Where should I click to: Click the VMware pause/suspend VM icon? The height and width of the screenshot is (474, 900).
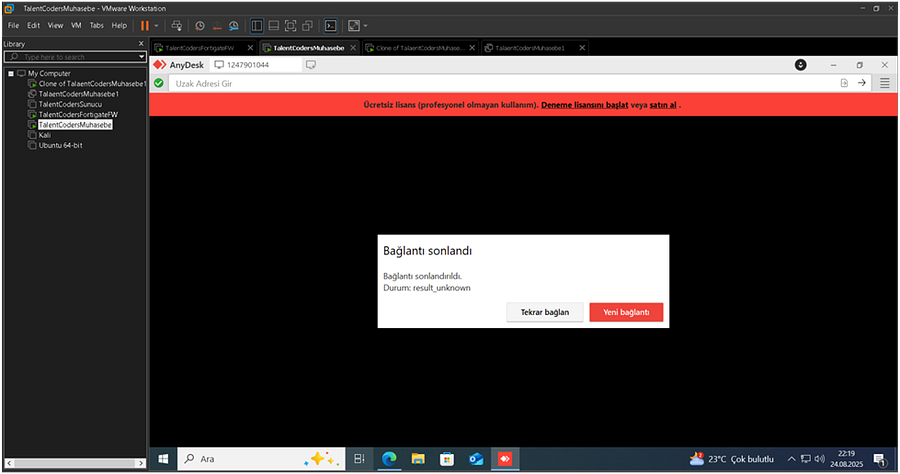click(x=145, y=26)
